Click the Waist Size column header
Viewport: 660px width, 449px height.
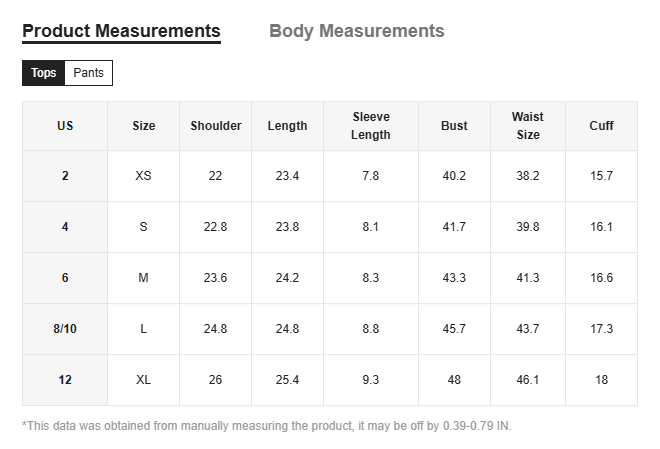click(x=528, y=126)
